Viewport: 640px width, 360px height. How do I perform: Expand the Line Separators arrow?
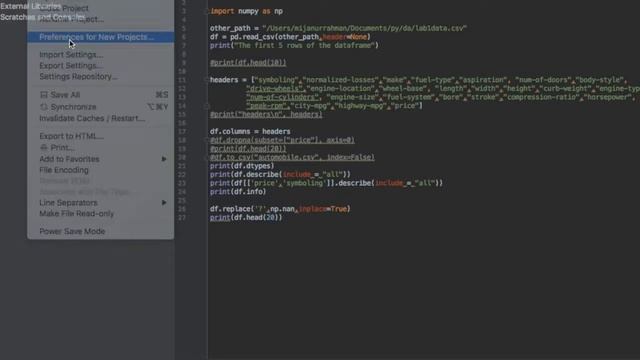164,203
